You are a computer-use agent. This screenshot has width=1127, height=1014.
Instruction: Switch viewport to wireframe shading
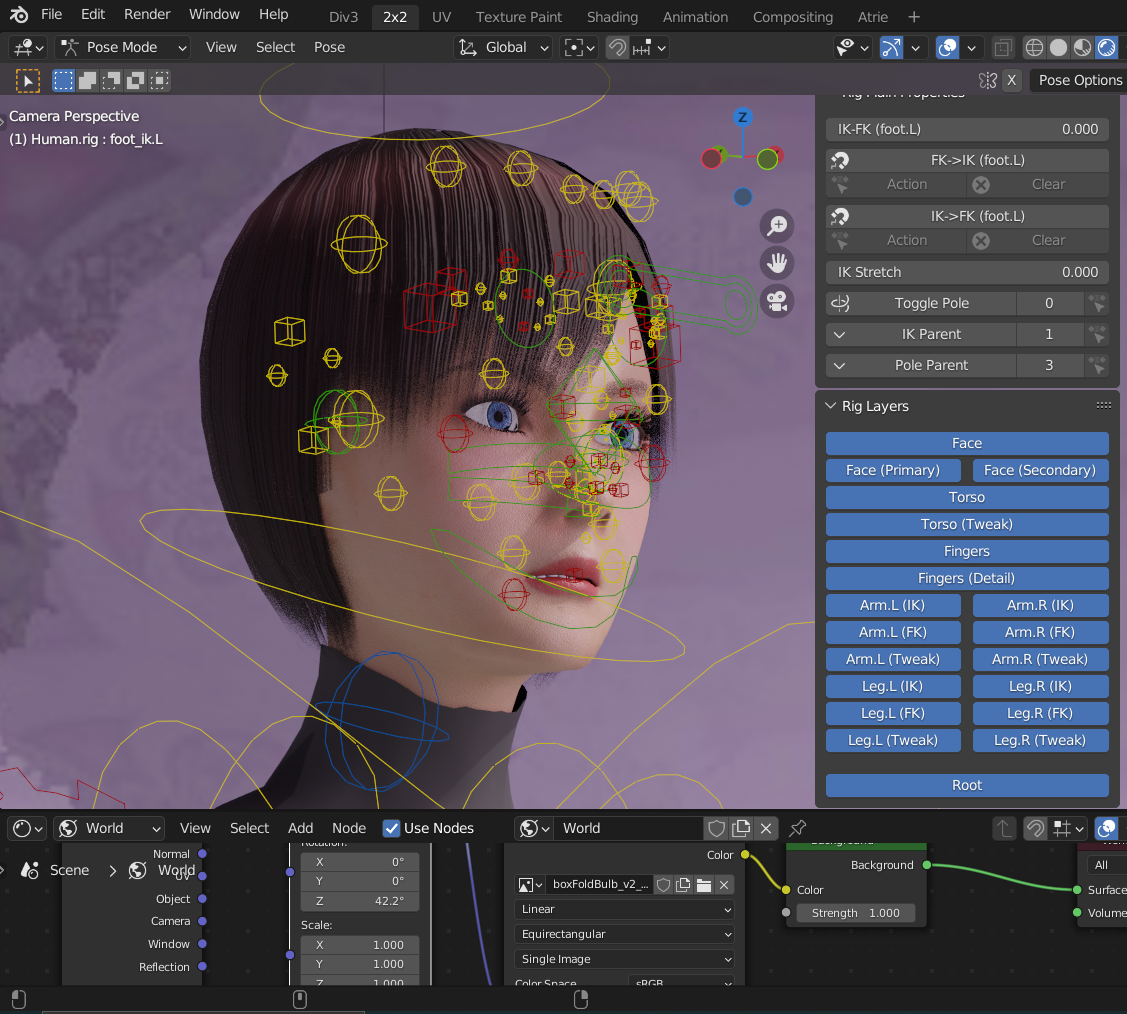[1033, 47]
